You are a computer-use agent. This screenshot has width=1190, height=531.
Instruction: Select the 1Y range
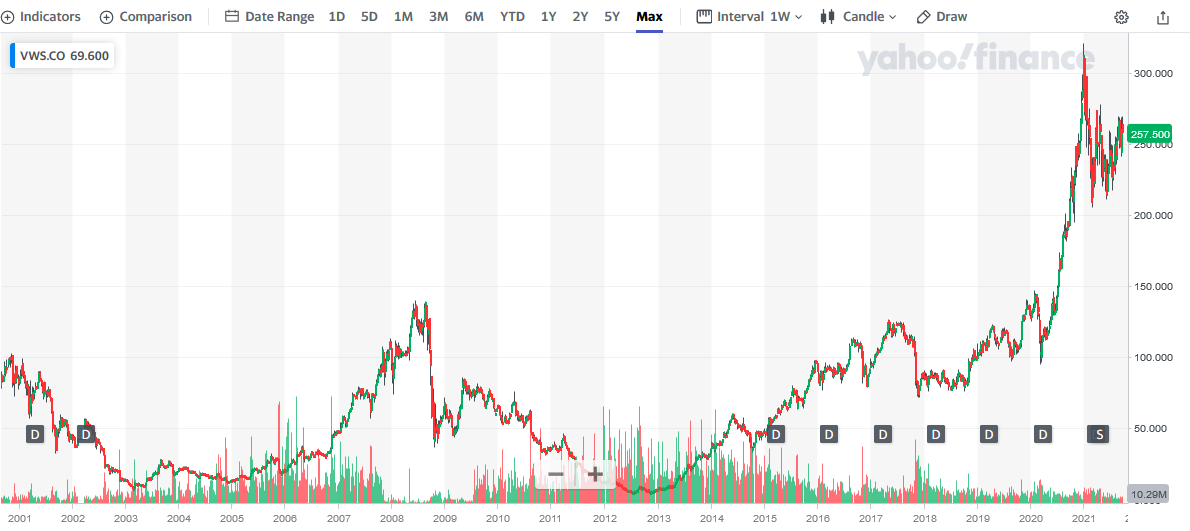pos(548,17)
